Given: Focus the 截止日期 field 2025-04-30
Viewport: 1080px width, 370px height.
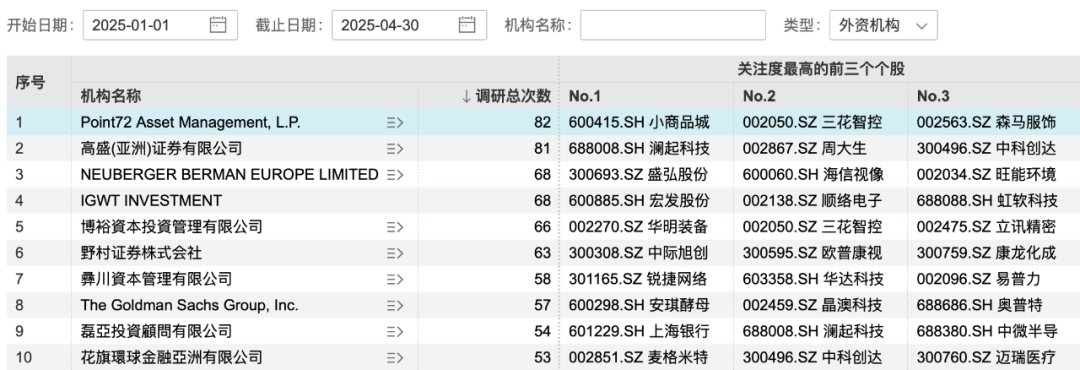Looking at the screenshot, I should coord(409,25).
